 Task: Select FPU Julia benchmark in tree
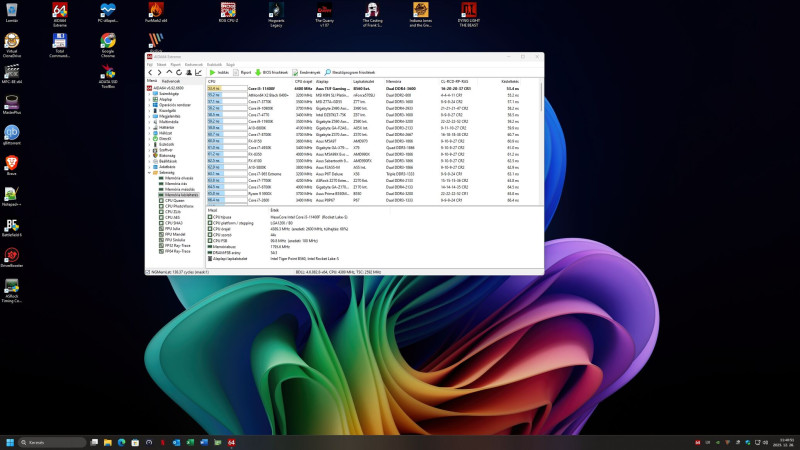tap(170, 228)
